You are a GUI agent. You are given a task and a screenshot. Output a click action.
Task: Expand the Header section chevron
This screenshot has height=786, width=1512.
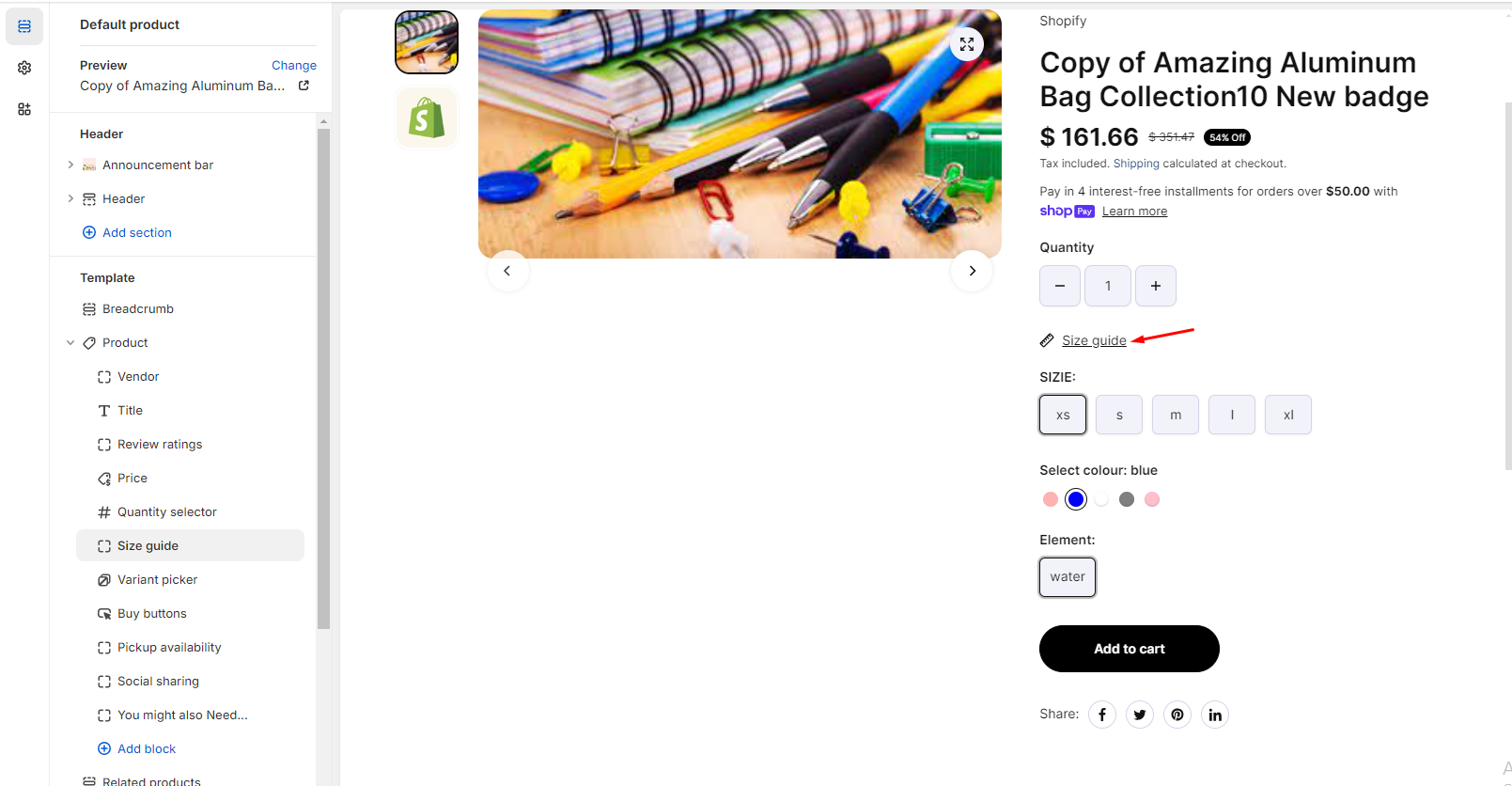[x=70, y=198]
